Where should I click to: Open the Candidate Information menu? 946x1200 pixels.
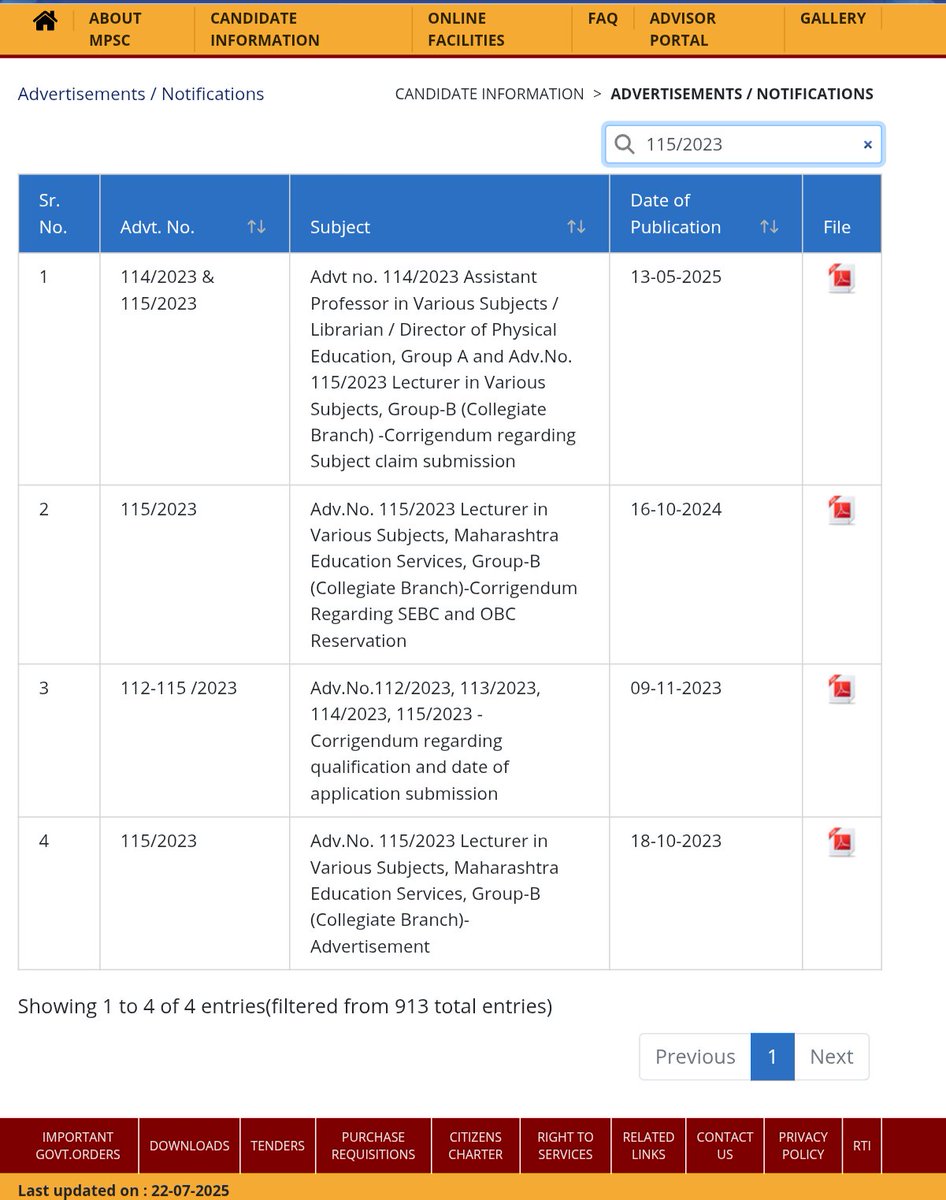[x=265, y=29]
